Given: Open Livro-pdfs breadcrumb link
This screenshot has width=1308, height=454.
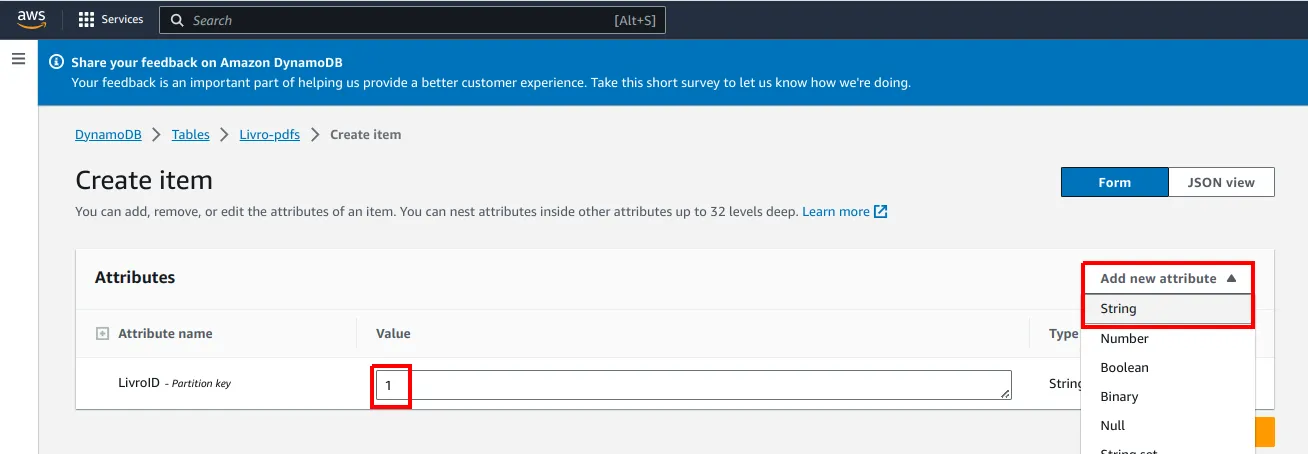Looking at the screenshot, I should point(270,134).
